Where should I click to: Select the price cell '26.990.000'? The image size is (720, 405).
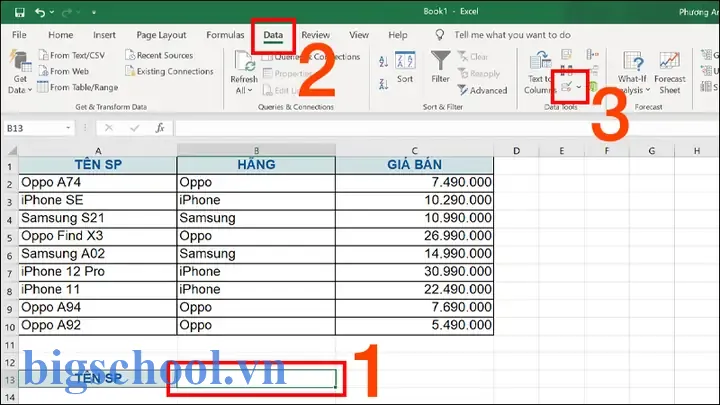[414, 236]
